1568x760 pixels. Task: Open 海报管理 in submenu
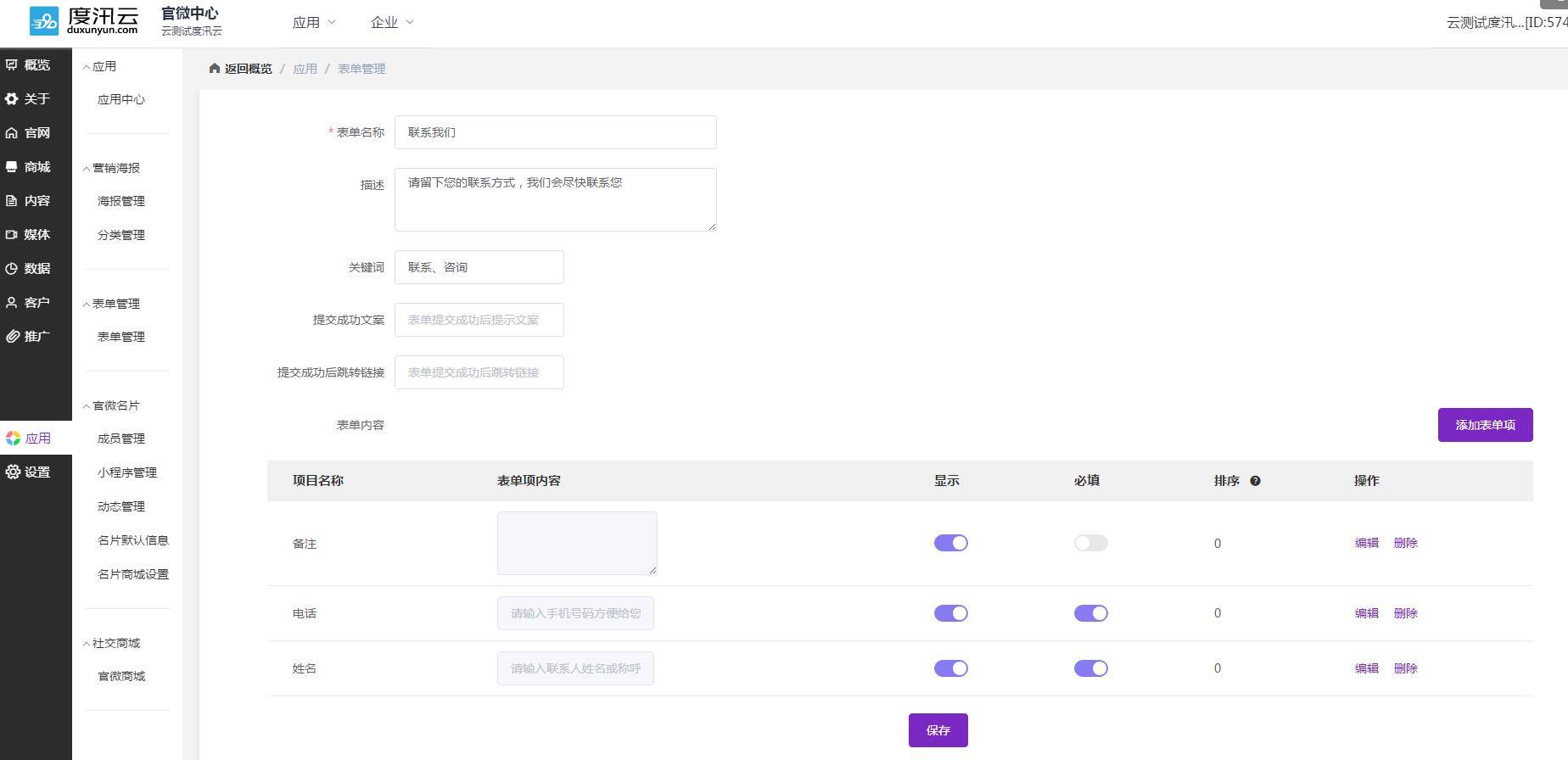[x=121, y=201]
